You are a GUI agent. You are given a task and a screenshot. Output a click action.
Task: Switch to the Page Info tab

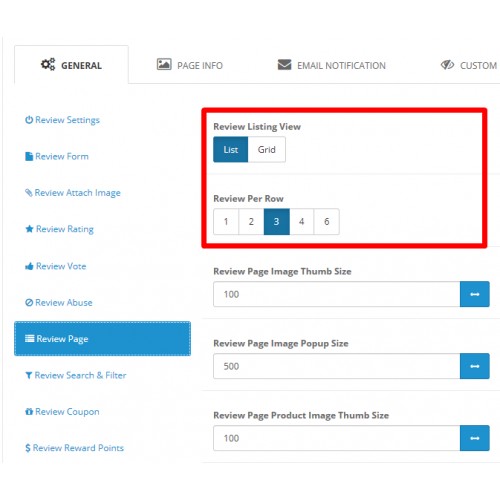pos(190,65)
